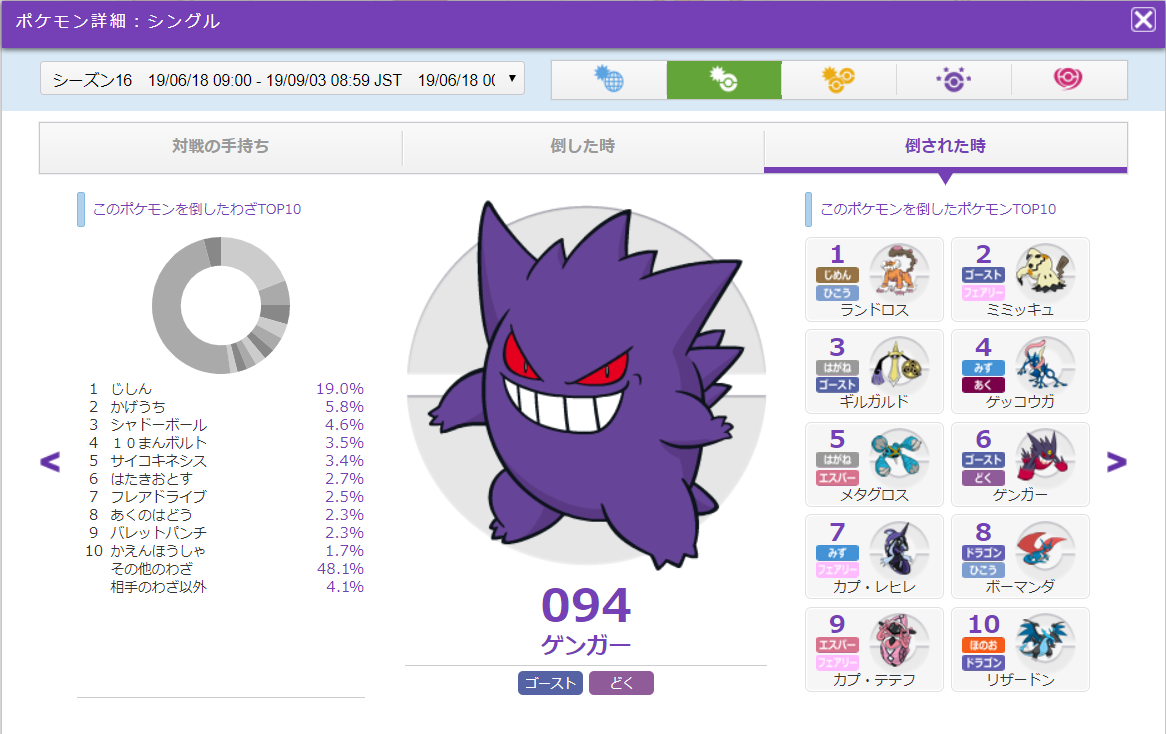Image resolution: width=1166 pixels, height=734 pixels.
Task: Click the ドラゴン type badge on ボーマンダ card
Action: coord(983,553)
